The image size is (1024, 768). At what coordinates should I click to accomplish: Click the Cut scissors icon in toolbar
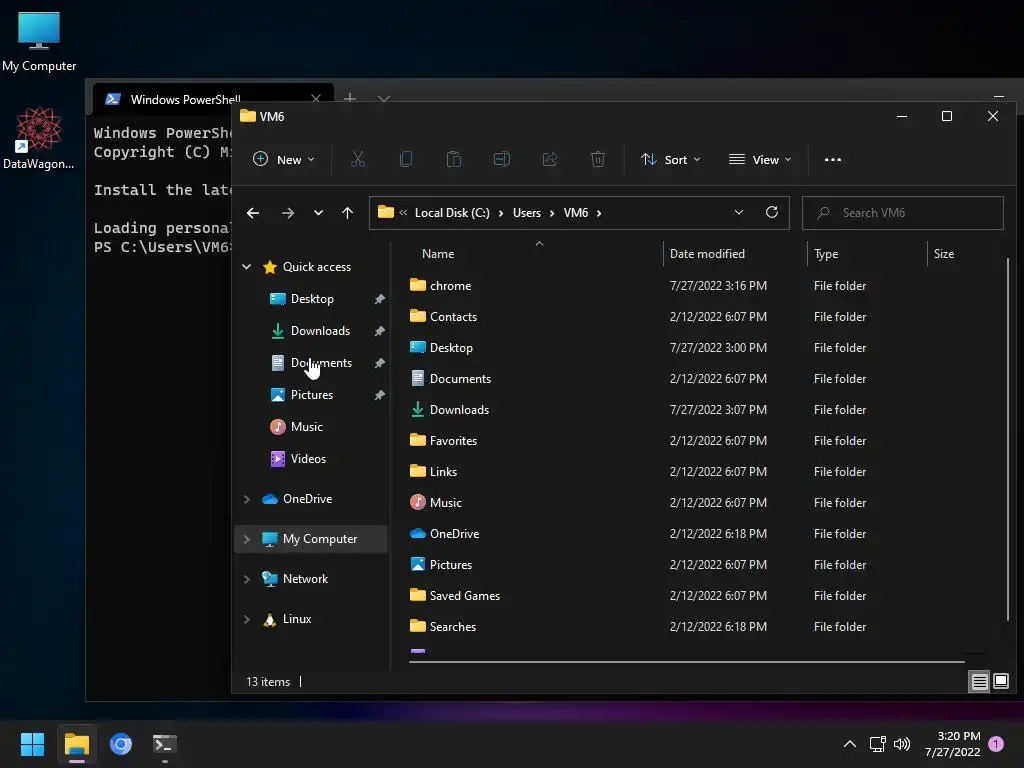[358, 159]
